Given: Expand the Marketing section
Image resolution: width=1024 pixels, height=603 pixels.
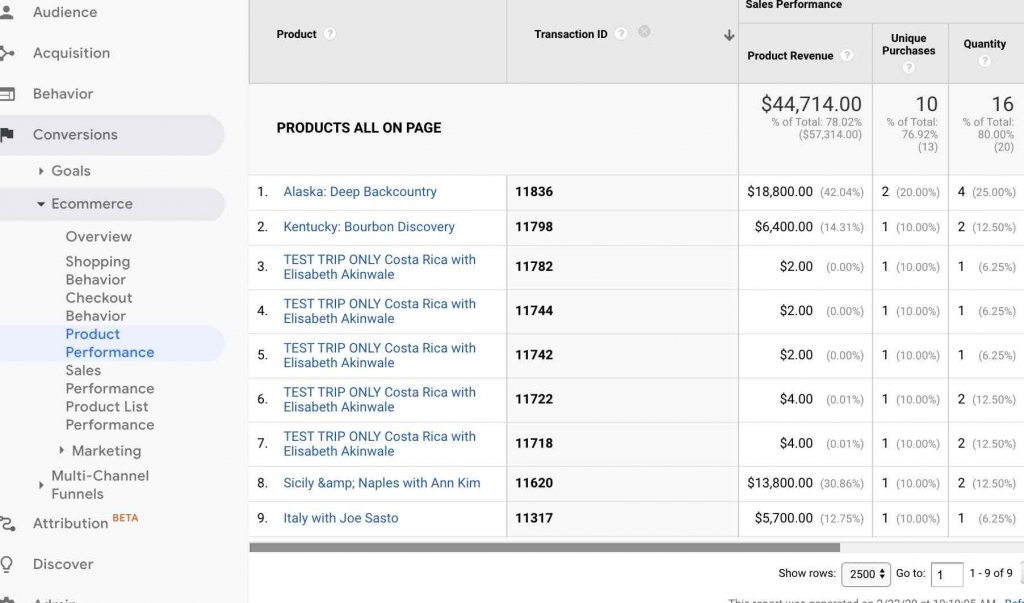Looking at the screenshot, I should 62,451.
